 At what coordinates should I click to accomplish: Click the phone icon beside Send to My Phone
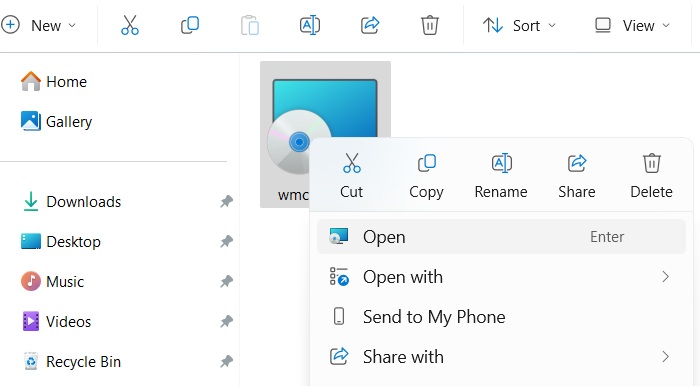pyautogui.click(x=339, y=316)
